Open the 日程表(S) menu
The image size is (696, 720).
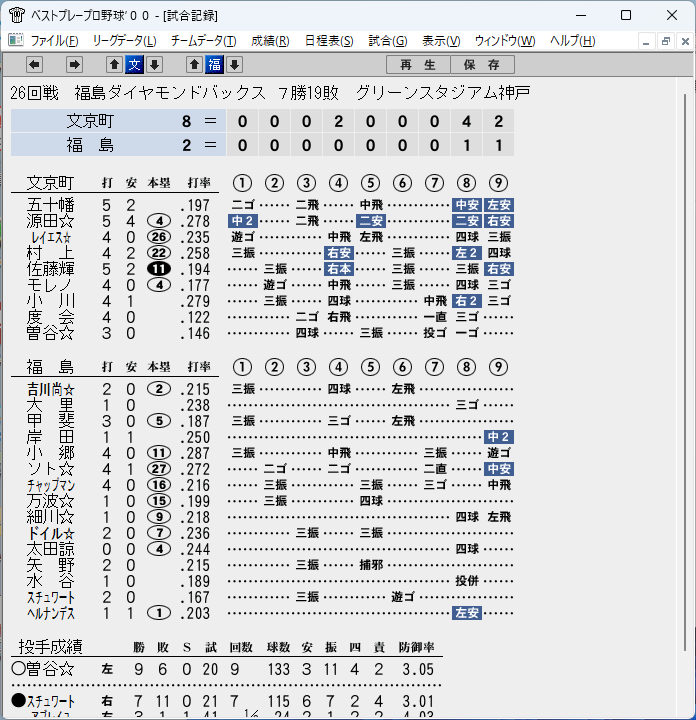(x=329, y=41)
